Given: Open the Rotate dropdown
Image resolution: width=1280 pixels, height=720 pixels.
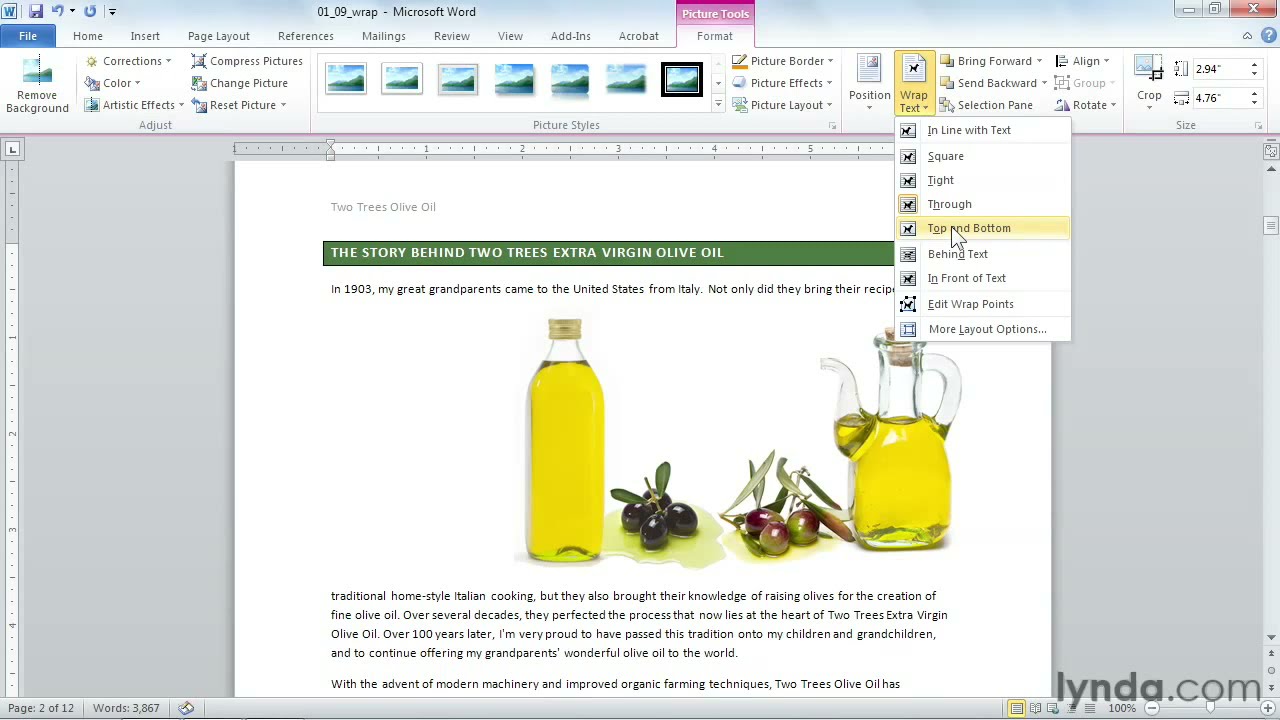Looking at the screenshot, I should pyautogui.click(x=1085, y=105).
